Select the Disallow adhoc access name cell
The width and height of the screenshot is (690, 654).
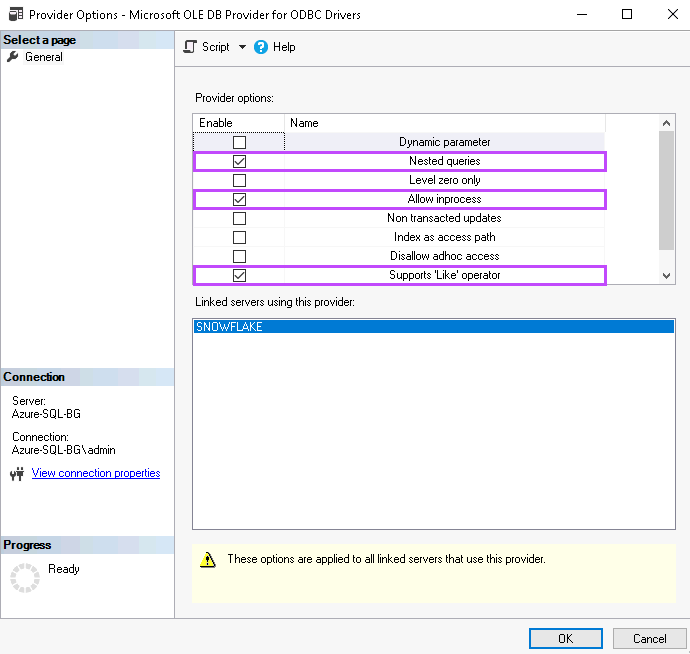(x=445, y=256)
